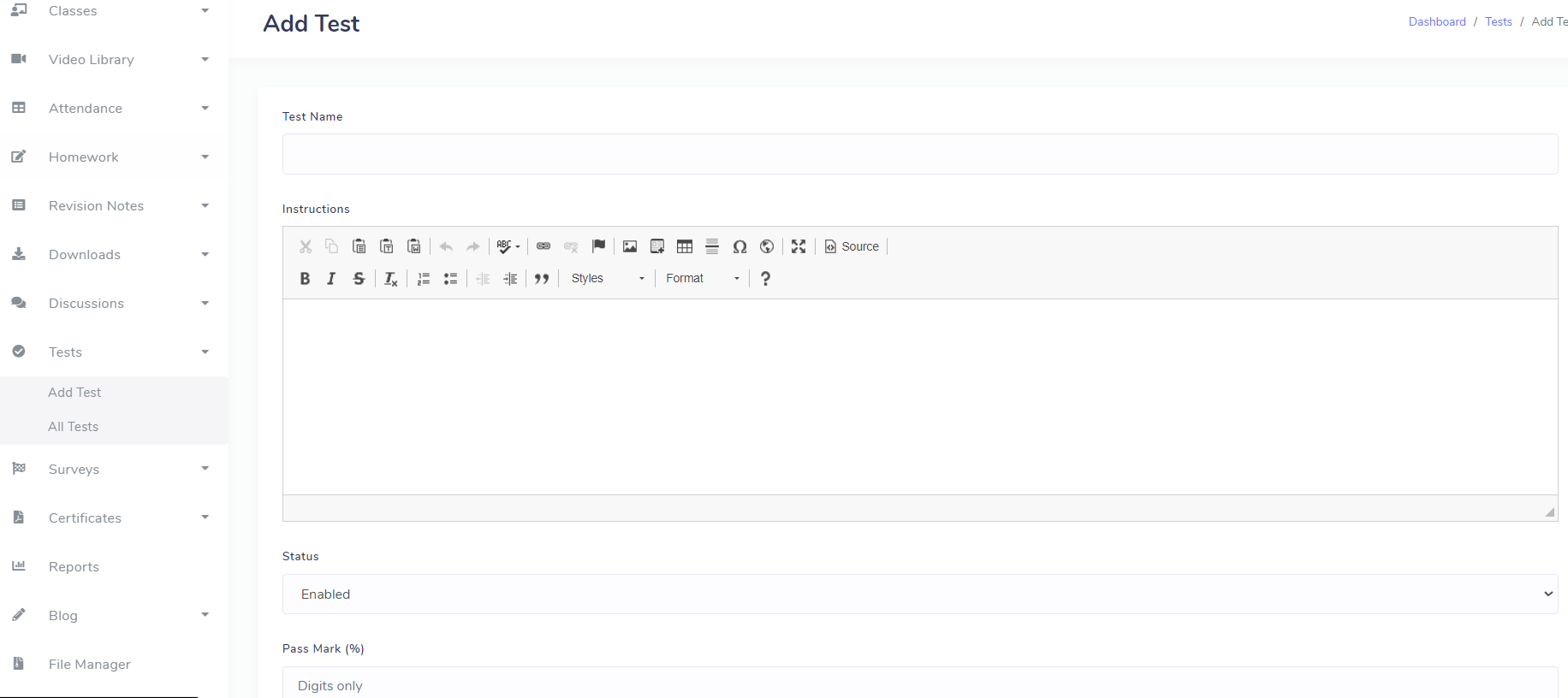Focus the Test Name input field
Screen dimensions: 1568x698
[919, 154]
